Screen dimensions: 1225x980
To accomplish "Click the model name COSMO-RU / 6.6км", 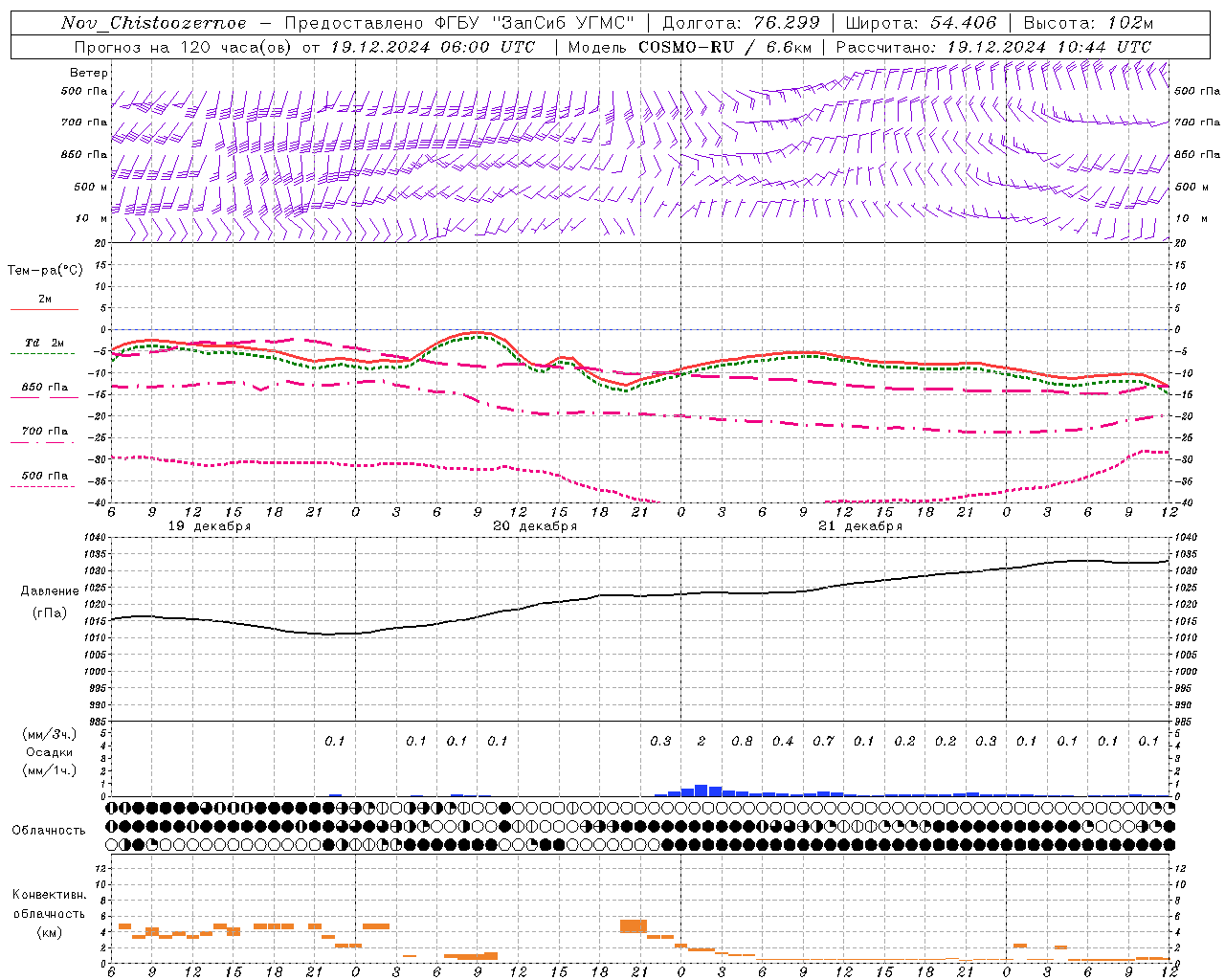I will [725, 47].
